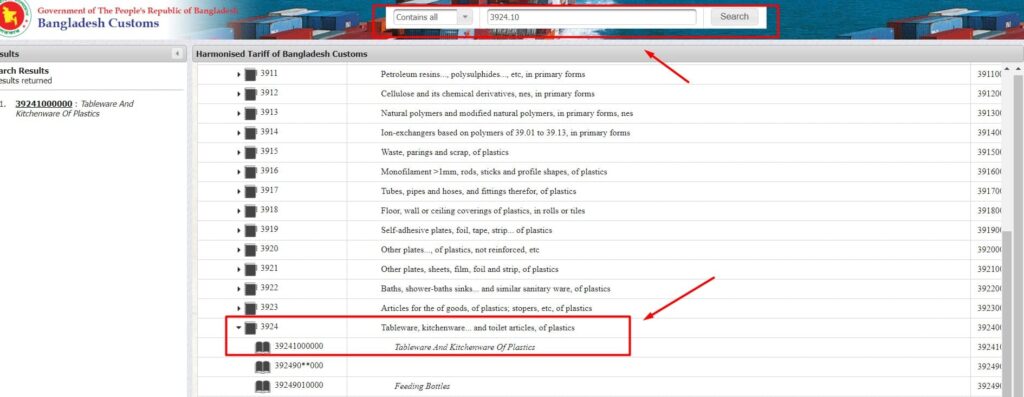Viewport: 1024px width, 397px height.
Task: Click 'Monofilament >1mm, rods, sticks' description
Action: point(494,172)
